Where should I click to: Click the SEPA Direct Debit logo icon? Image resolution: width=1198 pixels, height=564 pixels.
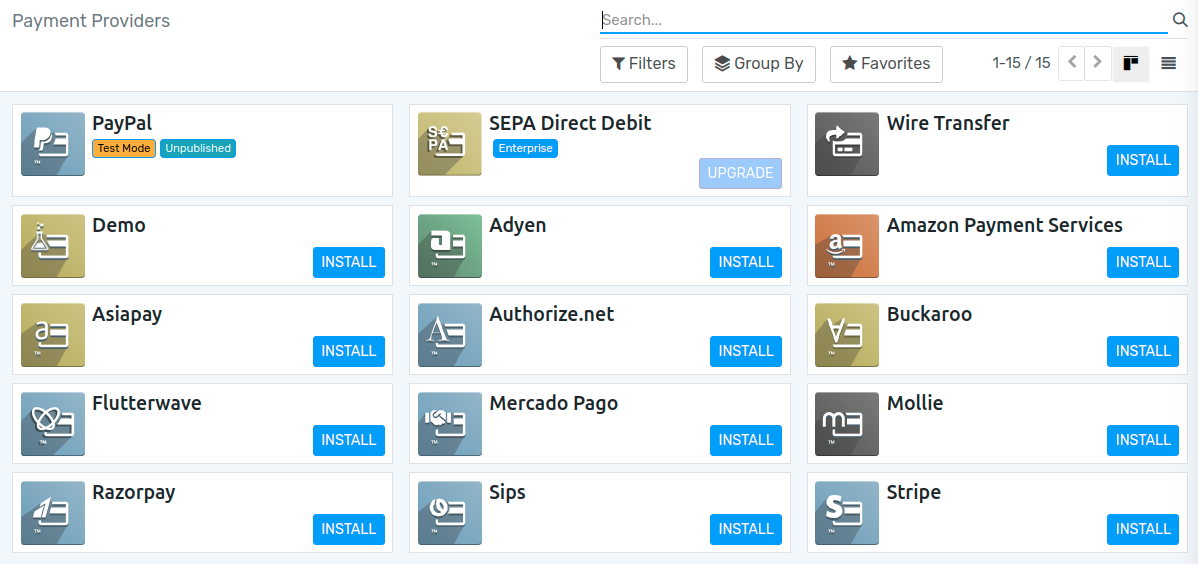[450, 144]
